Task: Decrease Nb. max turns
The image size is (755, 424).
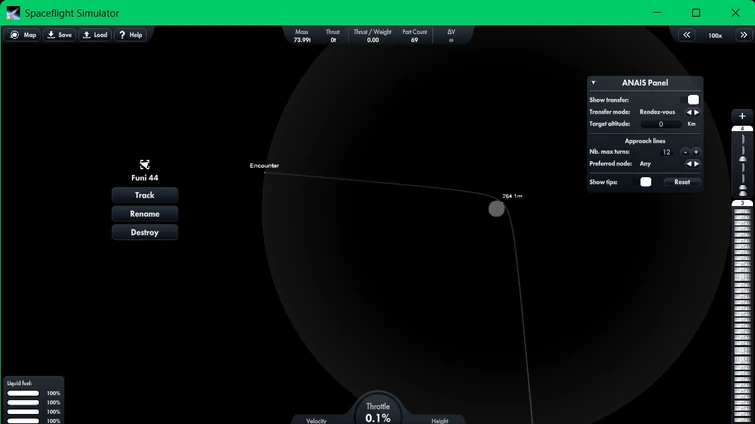Action: pos(685,152)
